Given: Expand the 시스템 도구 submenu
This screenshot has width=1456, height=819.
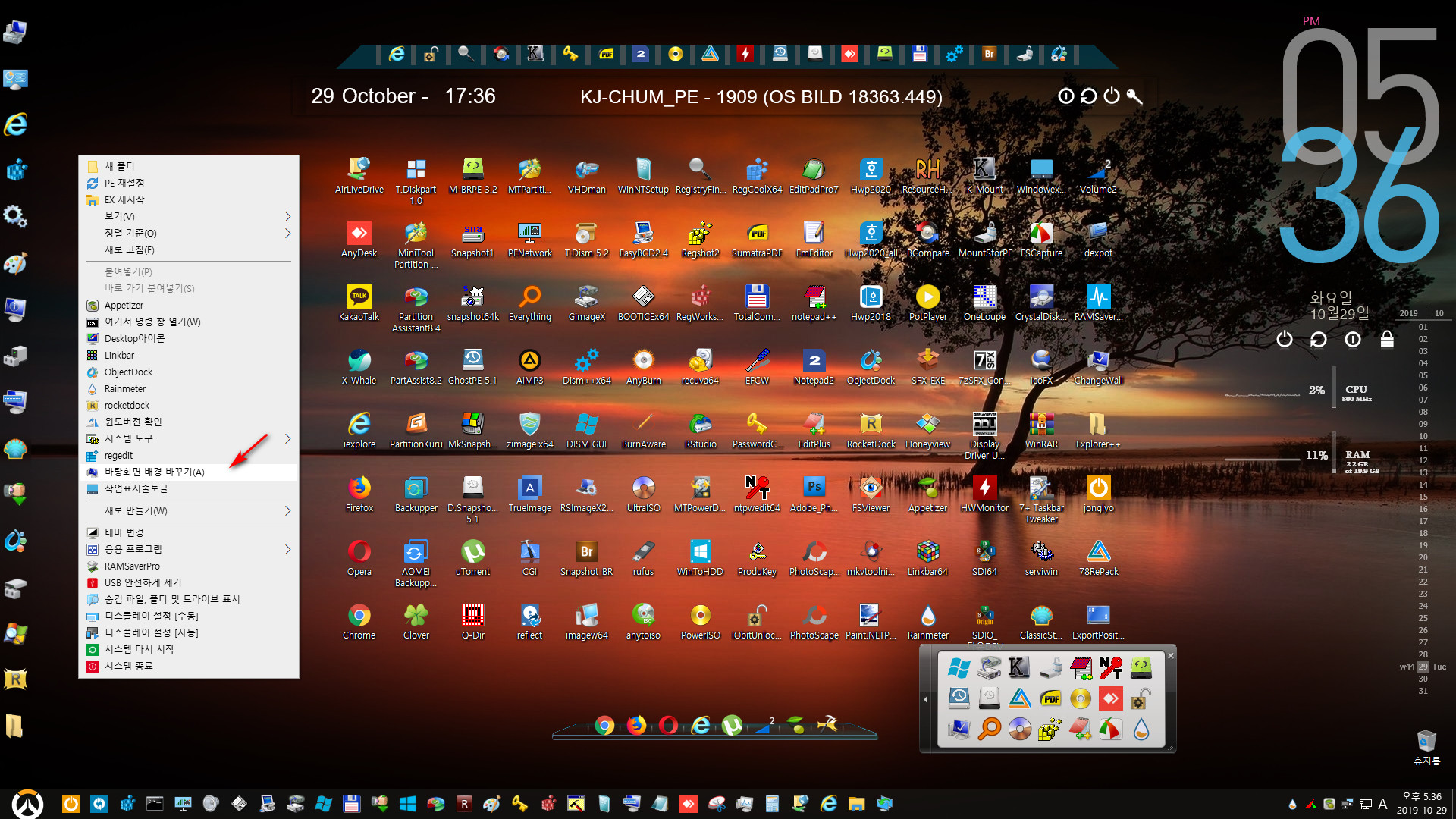Looking at the screenshot, I should point(287,438).
